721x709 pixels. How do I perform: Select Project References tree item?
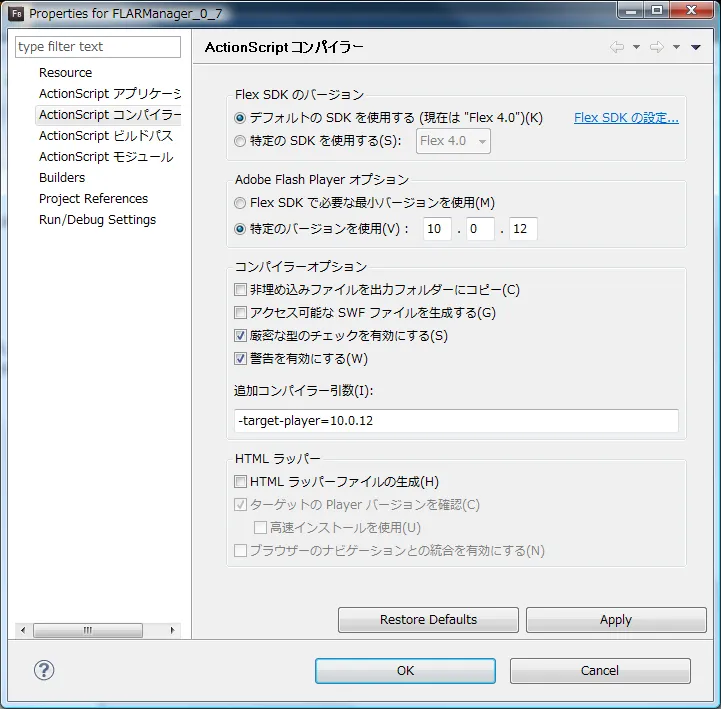[x=93, y=199]
